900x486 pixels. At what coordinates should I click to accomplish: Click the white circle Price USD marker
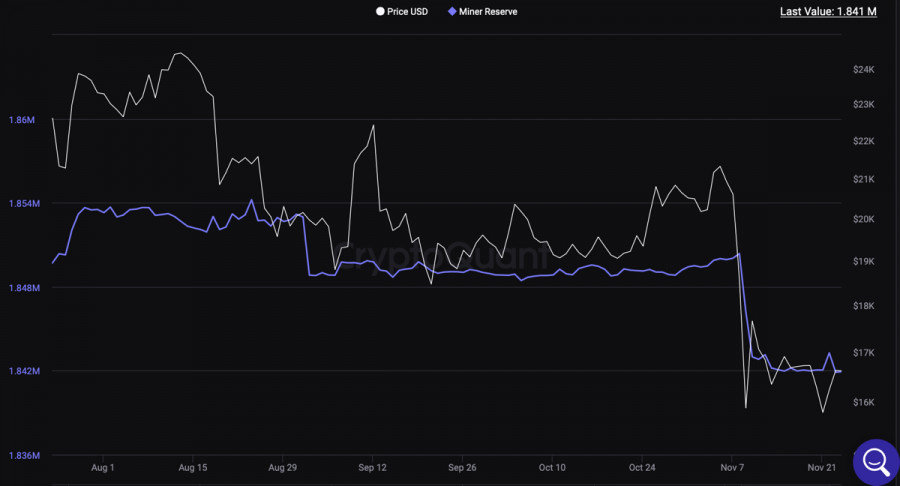tap(379, 12)
